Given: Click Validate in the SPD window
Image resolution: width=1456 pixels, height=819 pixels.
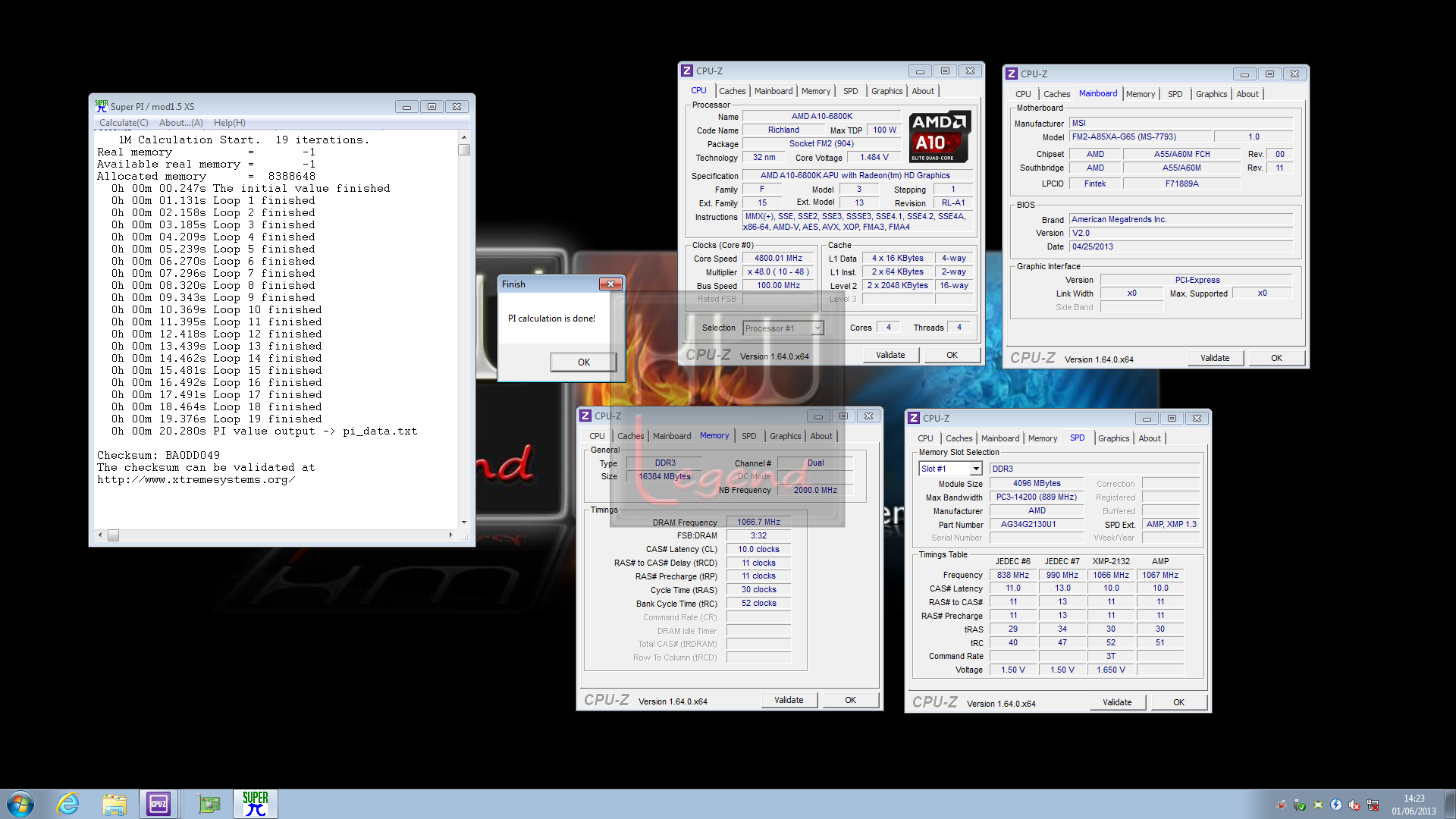Looking at the screenshot, I should (1117, 702).
